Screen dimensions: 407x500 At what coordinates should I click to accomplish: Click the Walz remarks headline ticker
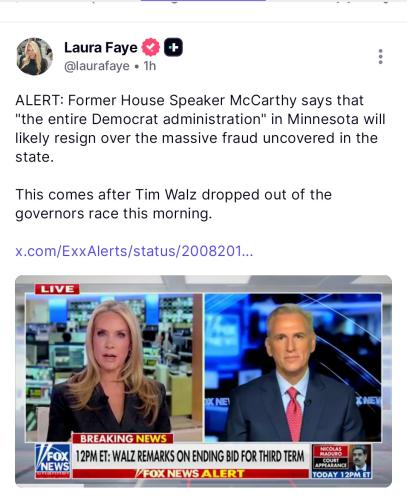(x=190, y=456)
